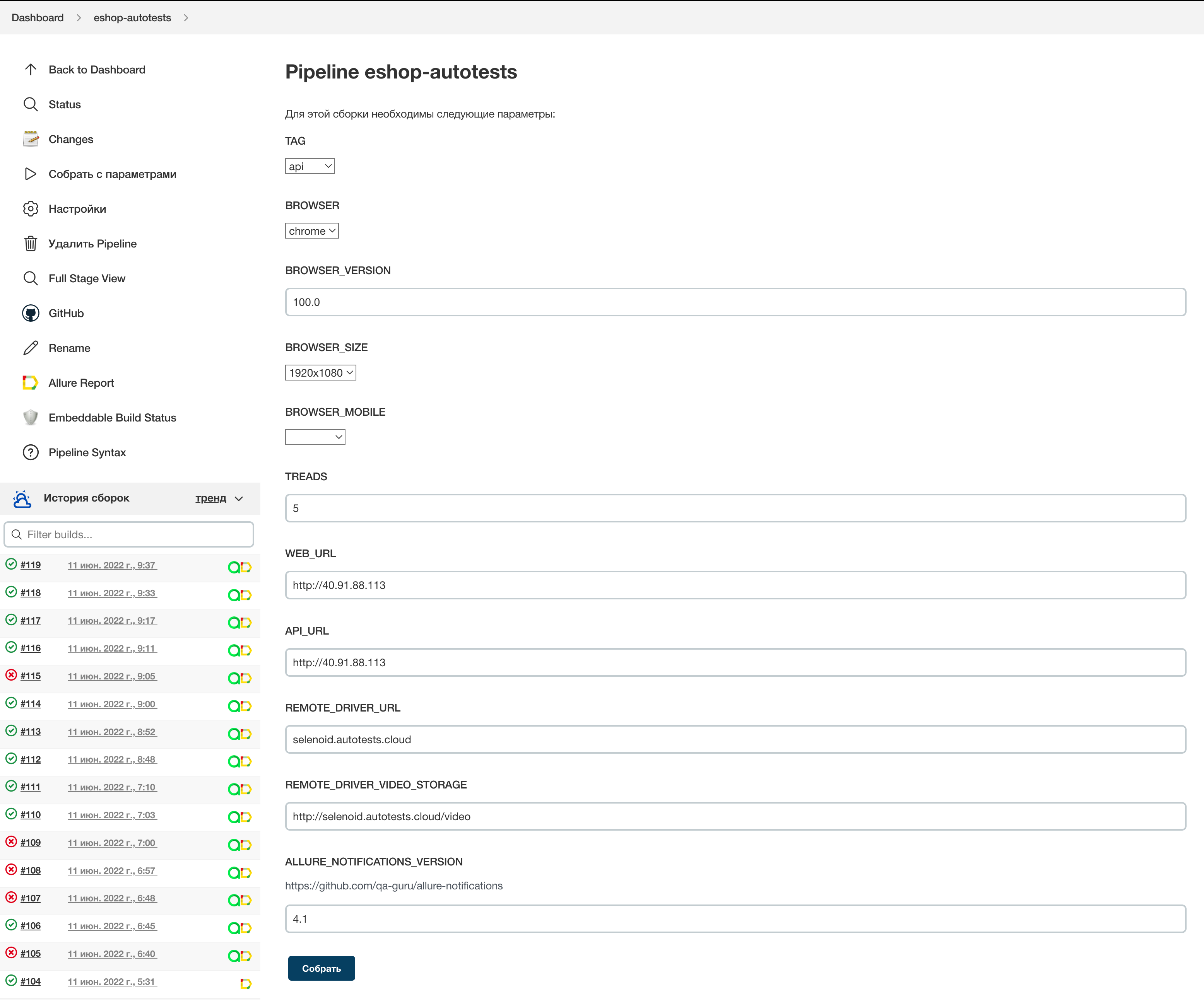Click the play icon for Собрать с параметрами

tap(31, 174)
